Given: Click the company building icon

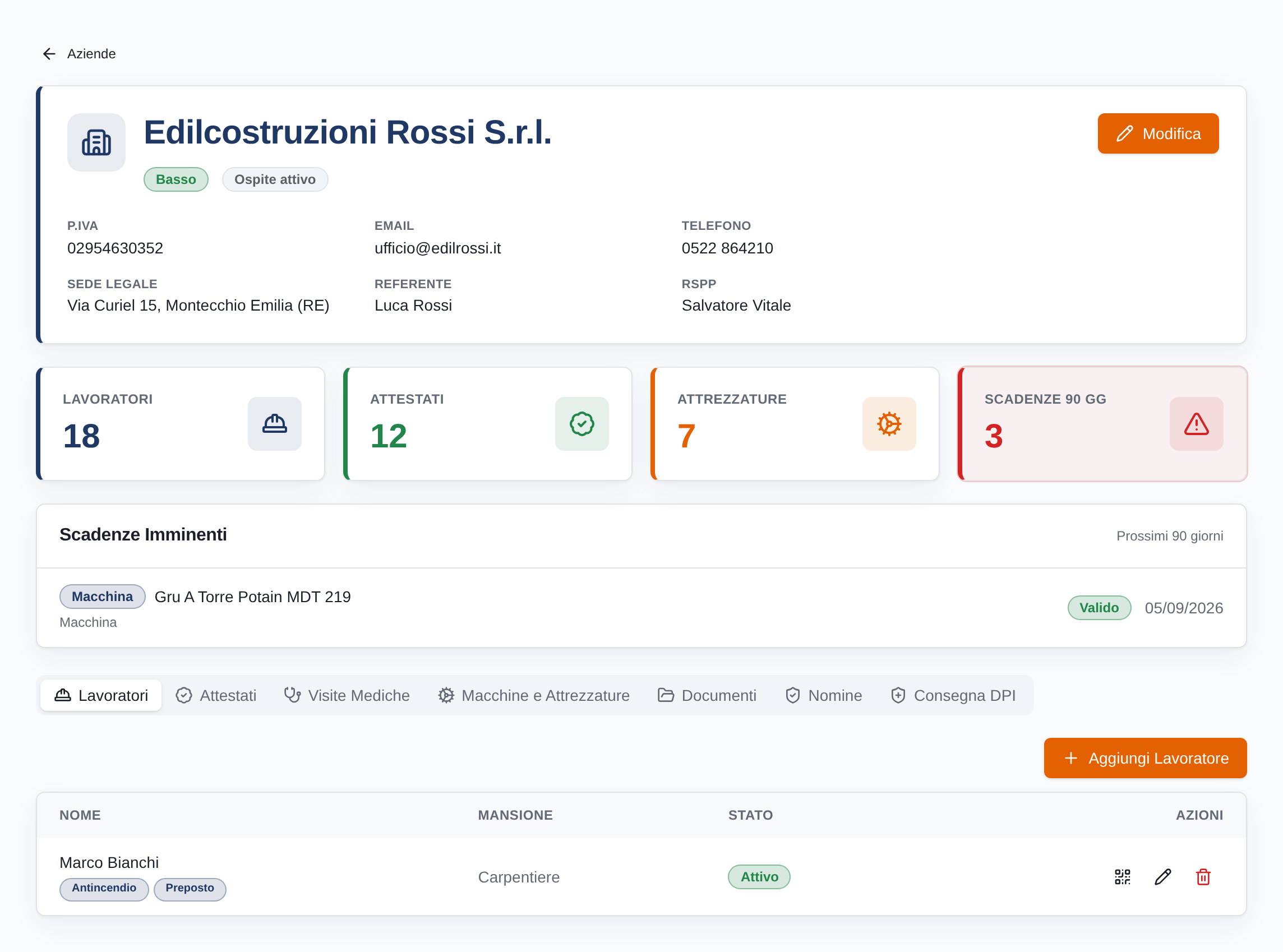Looking at the screenshot, I should click(x=96, y=142).
